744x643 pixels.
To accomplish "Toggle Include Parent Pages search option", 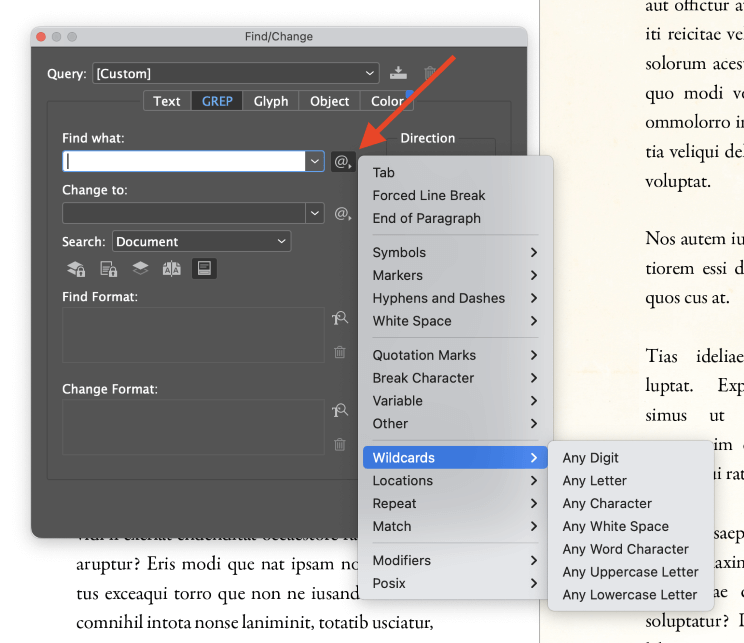I will pyautogui.click(x=172, y=269).
